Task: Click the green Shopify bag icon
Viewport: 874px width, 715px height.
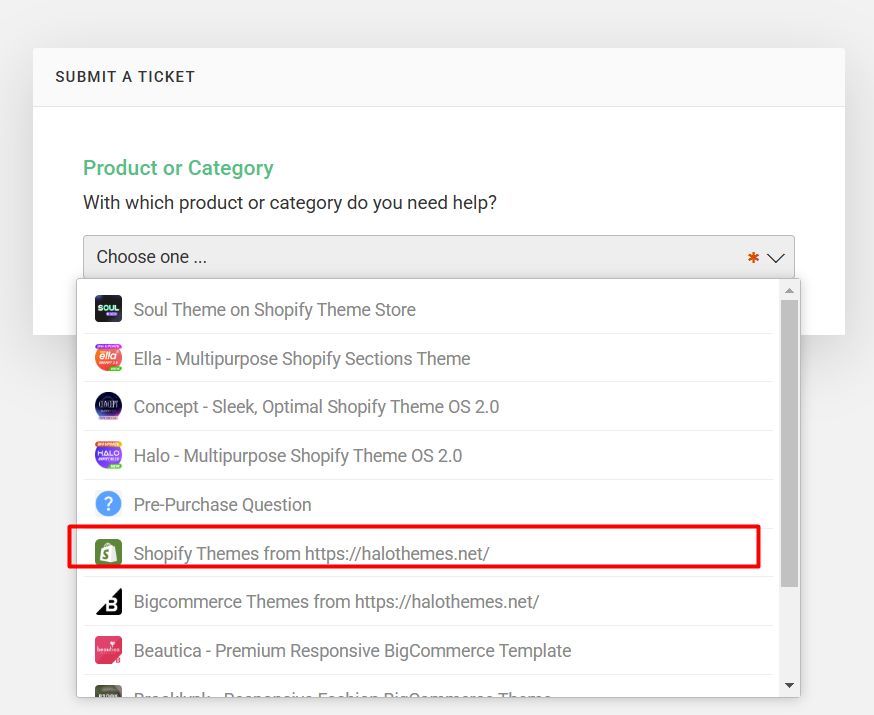Action: pyautogui.click(x=108, y=553)
